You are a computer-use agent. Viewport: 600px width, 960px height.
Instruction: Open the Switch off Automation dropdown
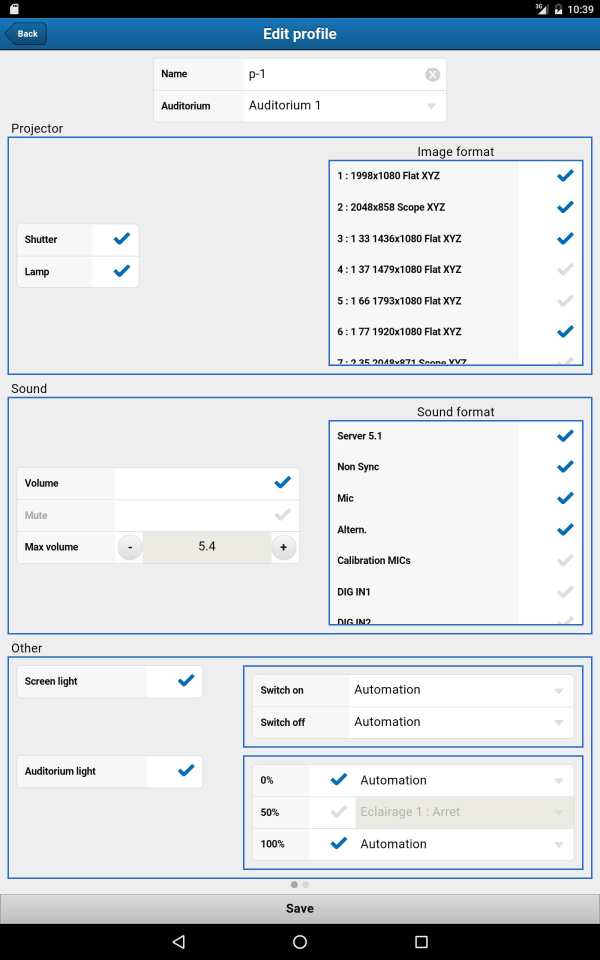pyautogui.click(x=461, y=722)
